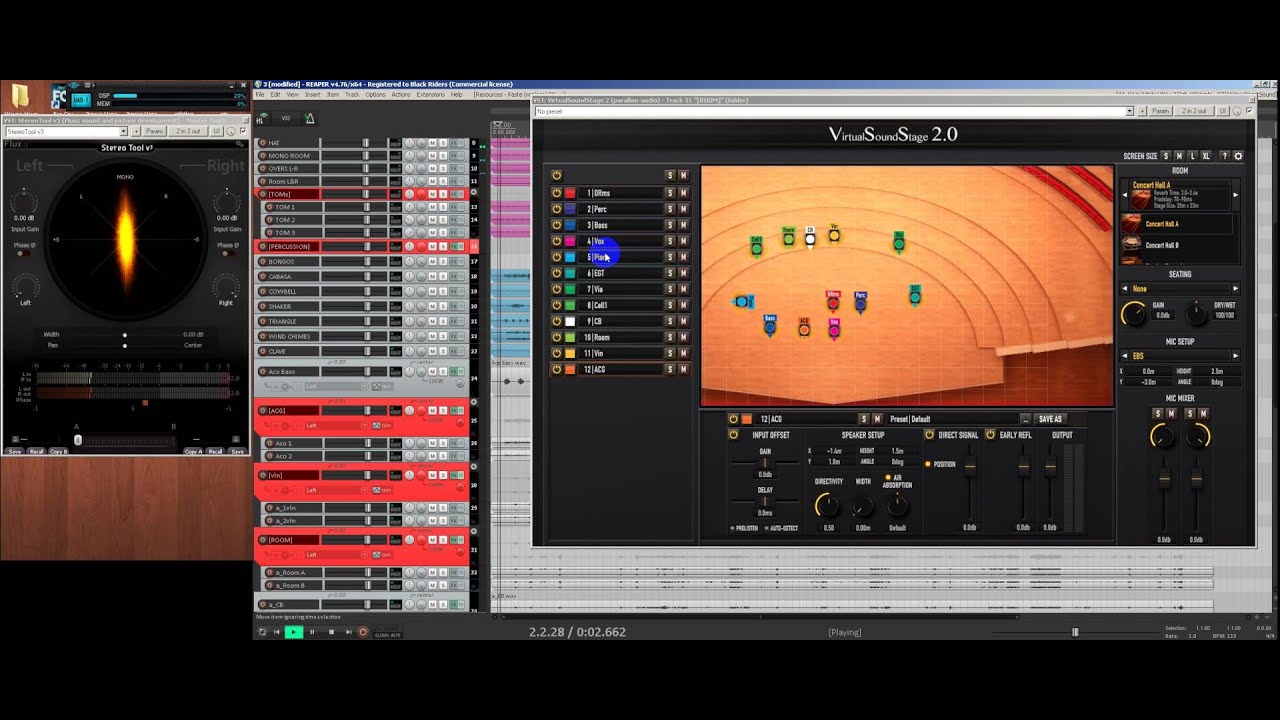Toggle Direct Signal power button
This screenshot has height=720, width=1280.
coord(929,435)
